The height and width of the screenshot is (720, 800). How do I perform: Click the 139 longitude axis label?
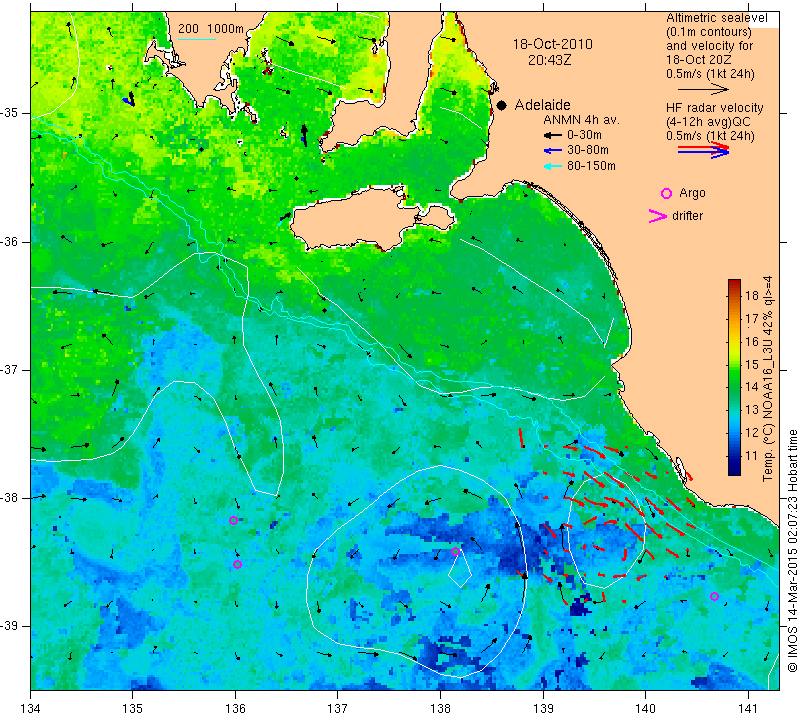pyautogui.click(x=543, y=709)
